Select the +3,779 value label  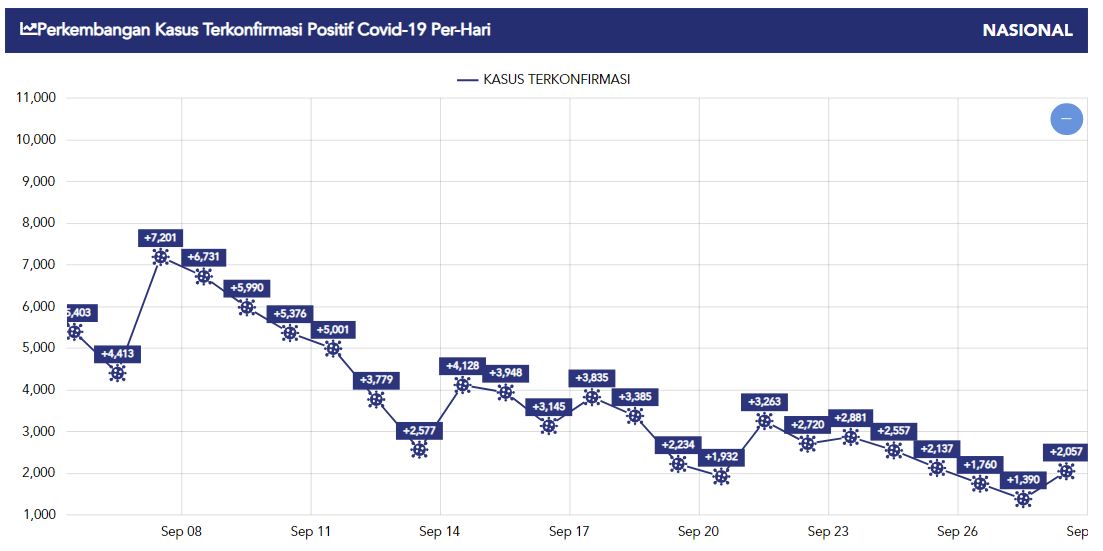(376, 380)
